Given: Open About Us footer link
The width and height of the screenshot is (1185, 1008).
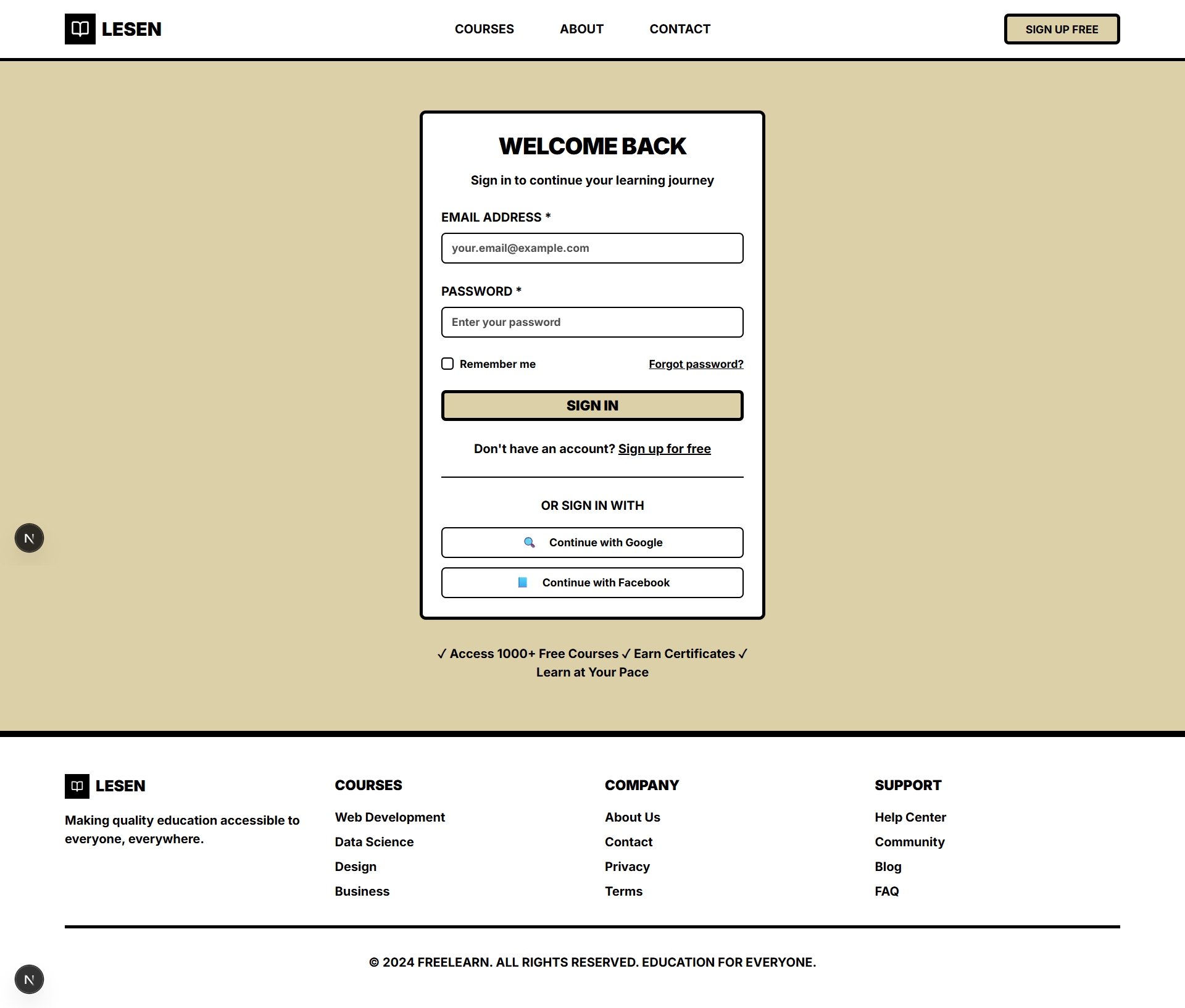Looking at the screenshot, I should point(633,817).
